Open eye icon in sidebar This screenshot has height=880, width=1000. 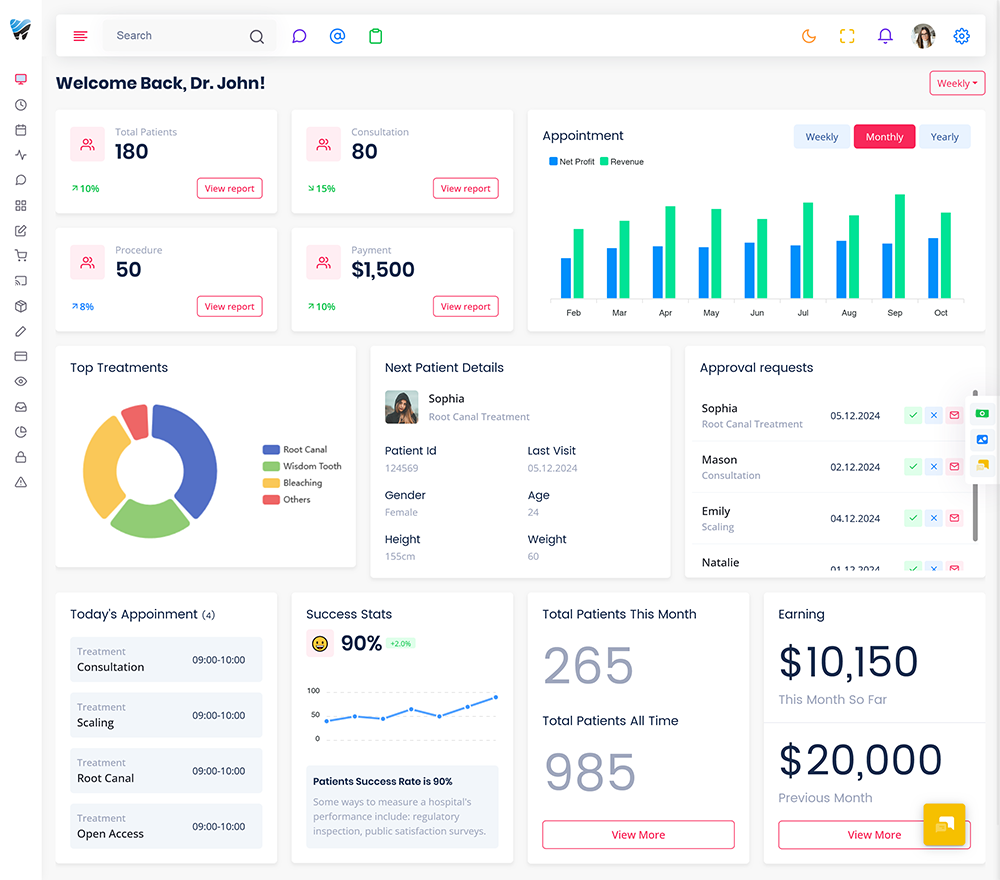point(21,381)
